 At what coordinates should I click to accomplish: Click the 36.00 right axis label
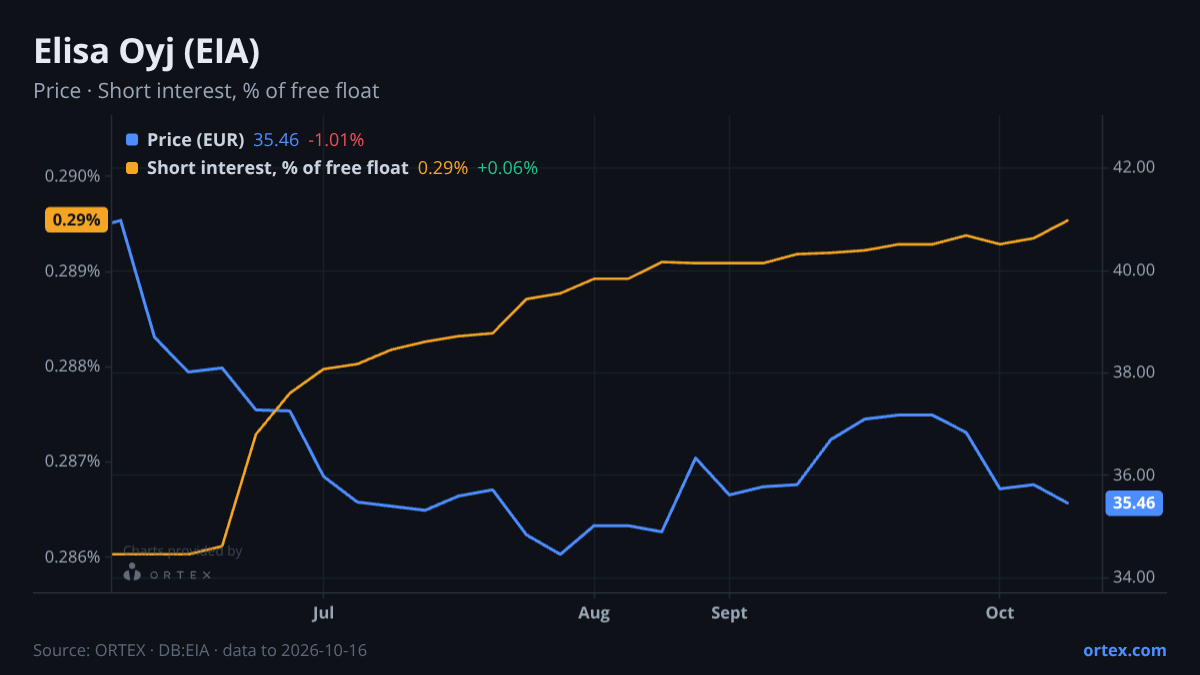point(1135,475)
